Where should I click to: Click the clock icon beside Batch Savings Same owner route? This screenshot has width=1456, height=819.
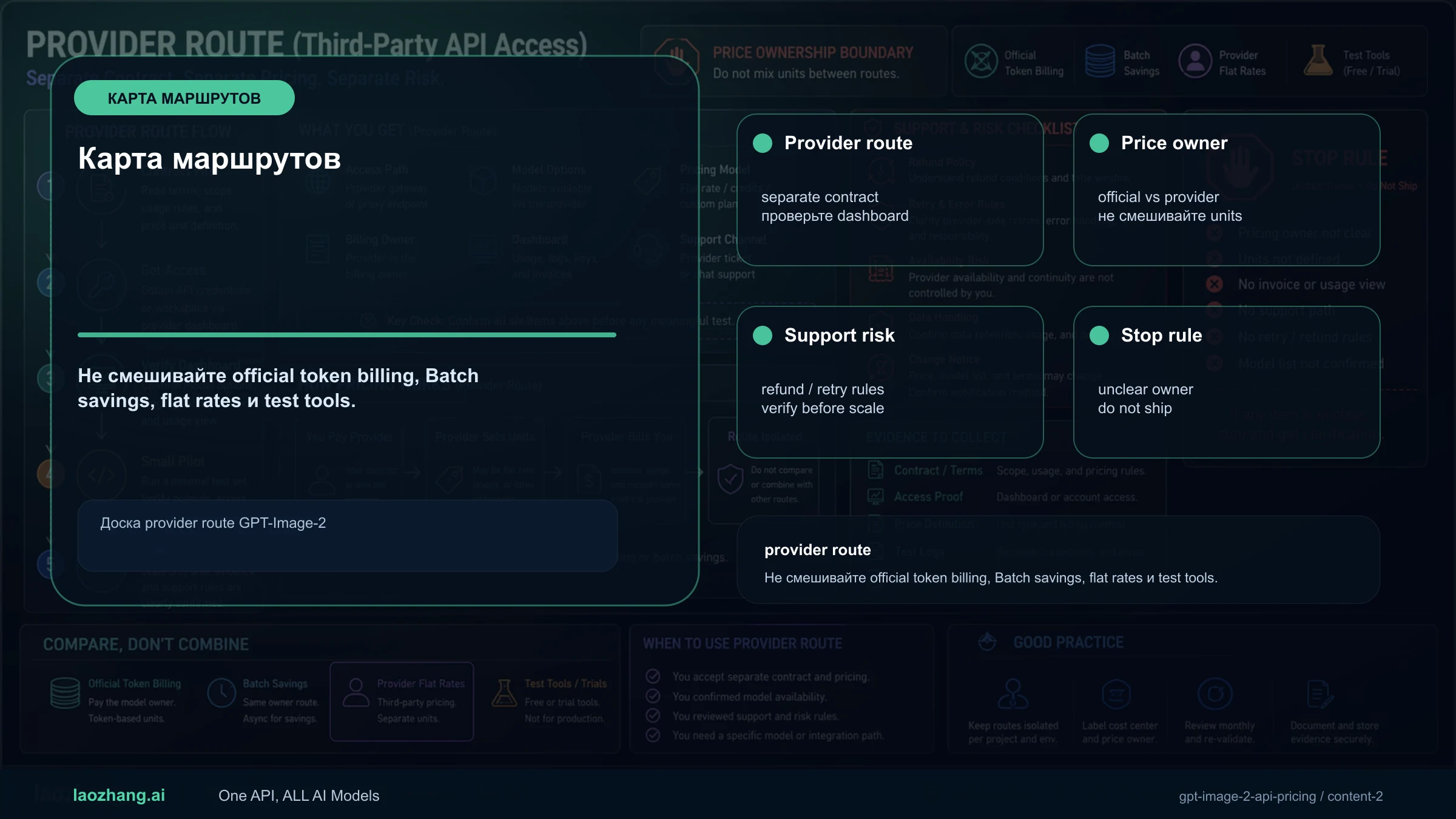221,693
